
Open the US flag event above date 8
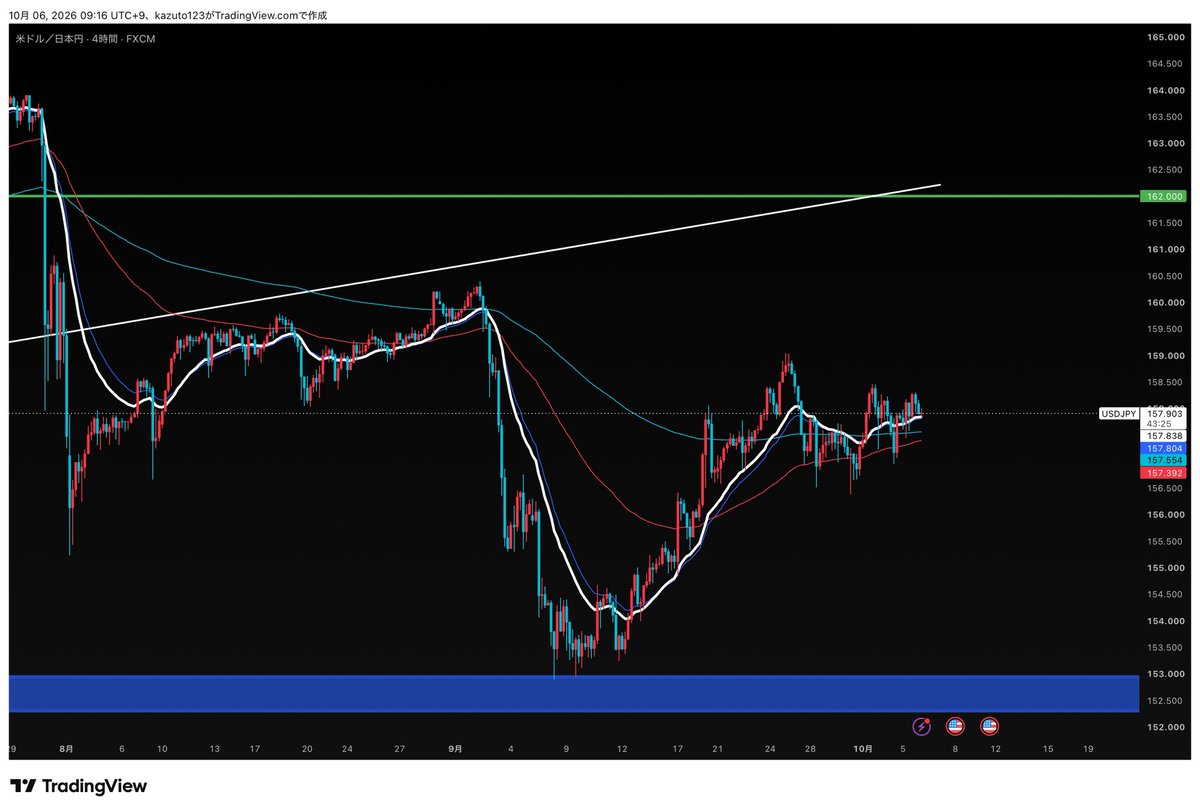click(955, 727)
